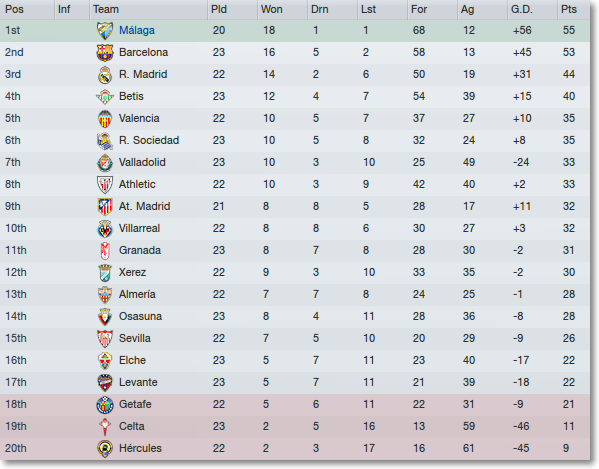
Task: Click the Barcelona club crest
Action: (x=105, y=53)
